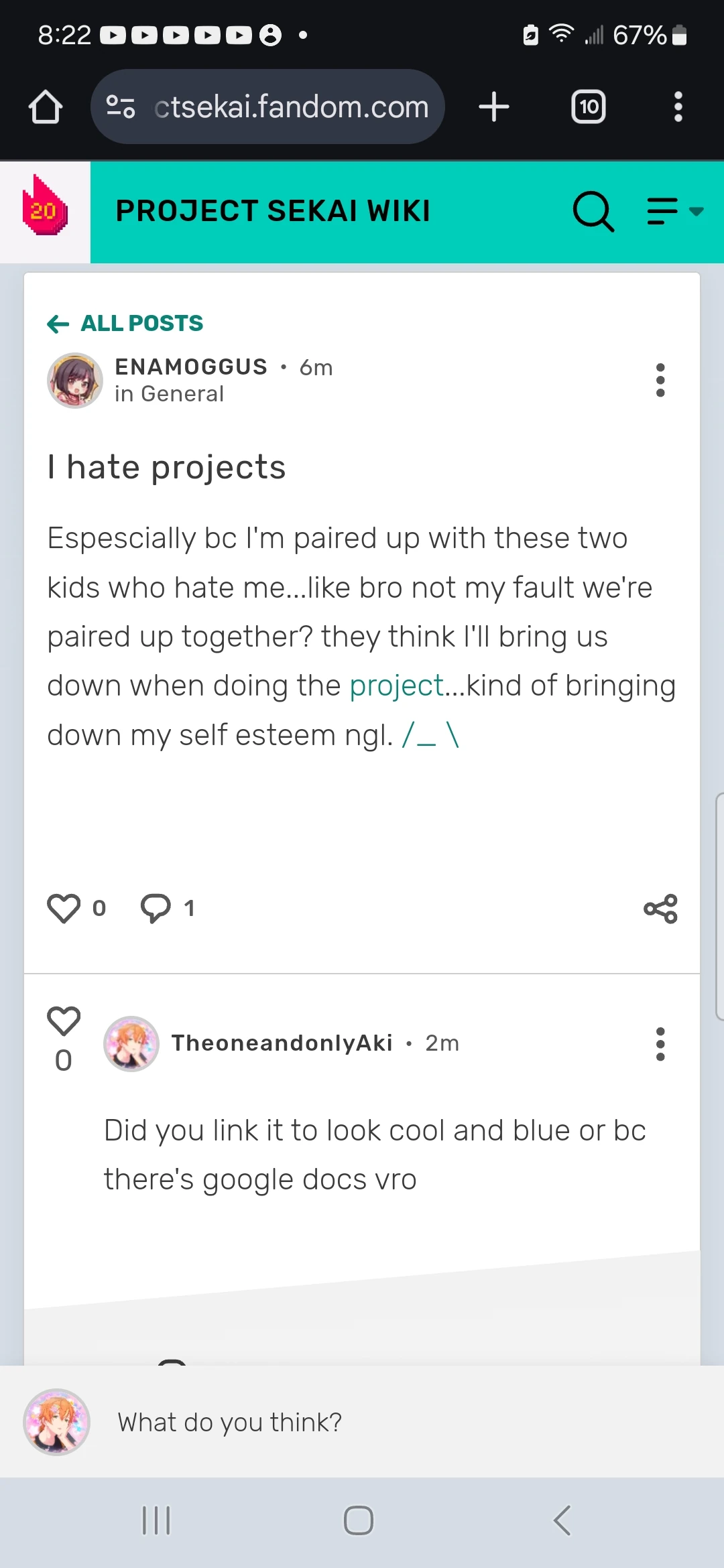Image resolution: width=724 pixels, height=1568 pixels.
Task: Tap the Fandom flame logo
Action: click(45, 206)
